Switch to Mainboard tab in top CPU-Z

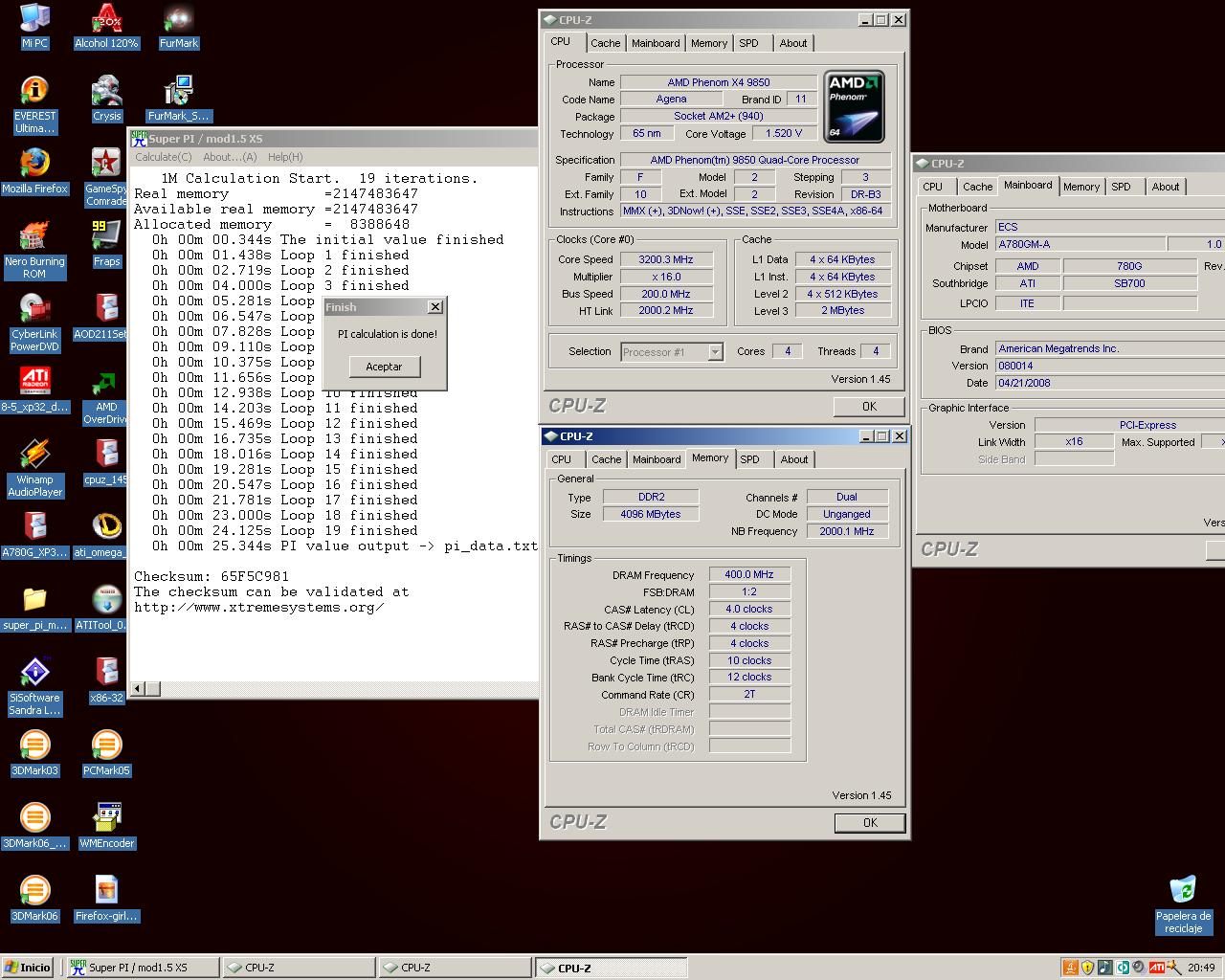[656, 43]
